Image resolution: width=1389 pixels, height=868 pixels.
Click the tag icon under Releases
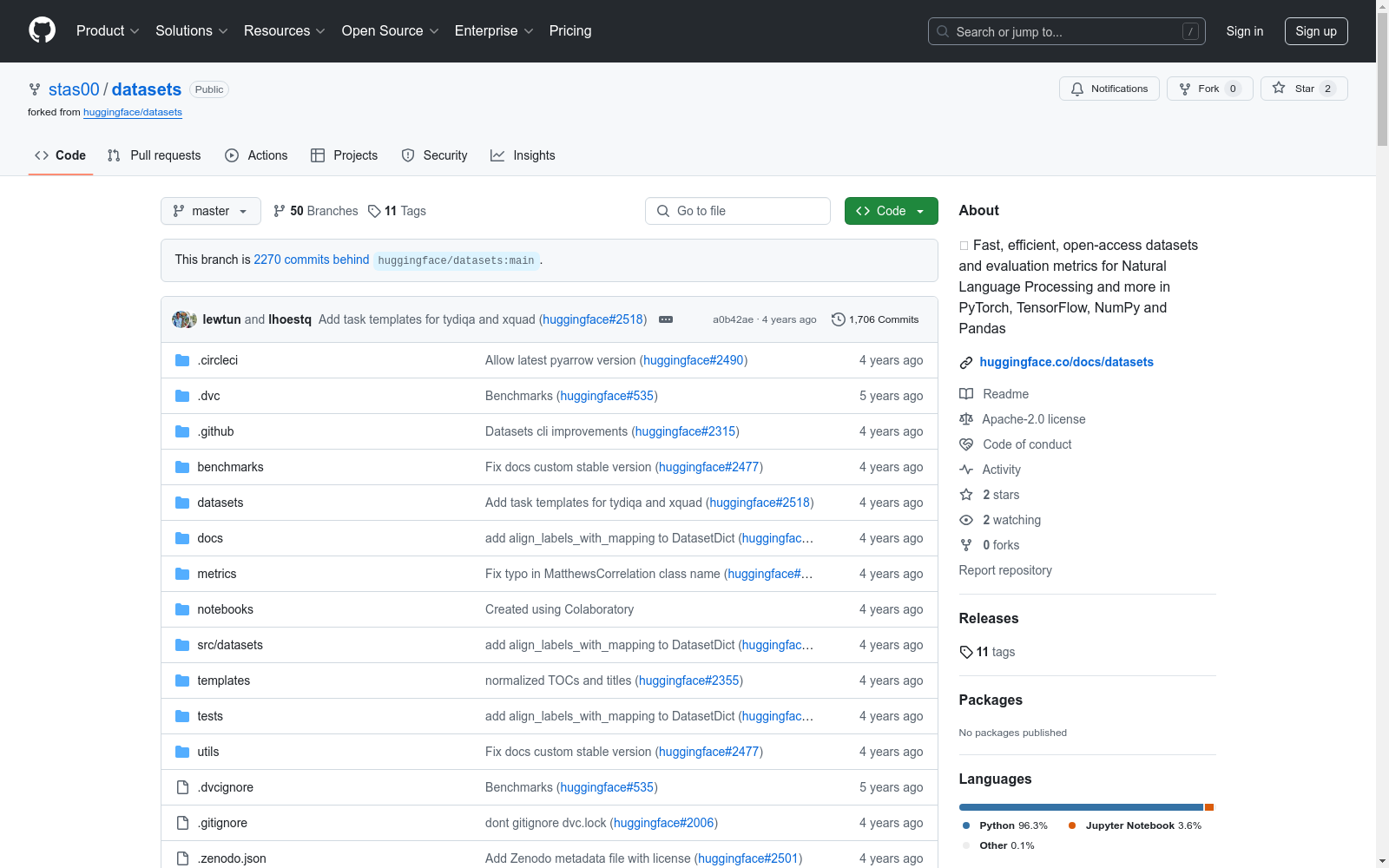966,652
